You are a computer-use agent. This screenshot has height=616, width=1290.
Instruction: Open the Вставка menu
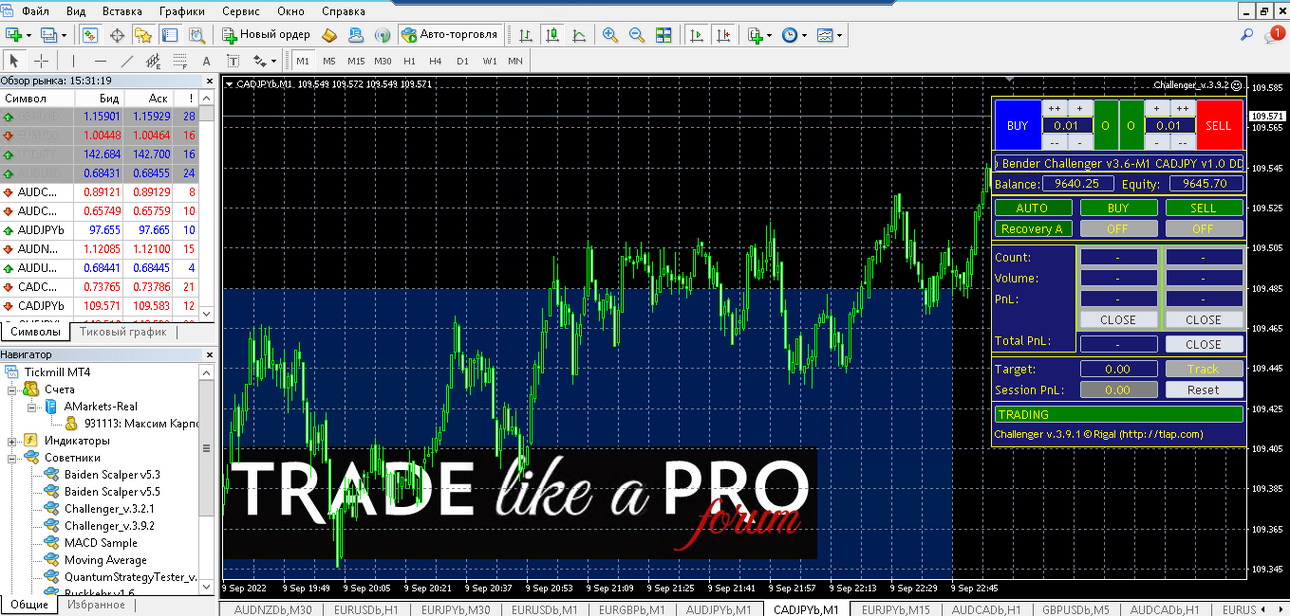coord(122,11)
